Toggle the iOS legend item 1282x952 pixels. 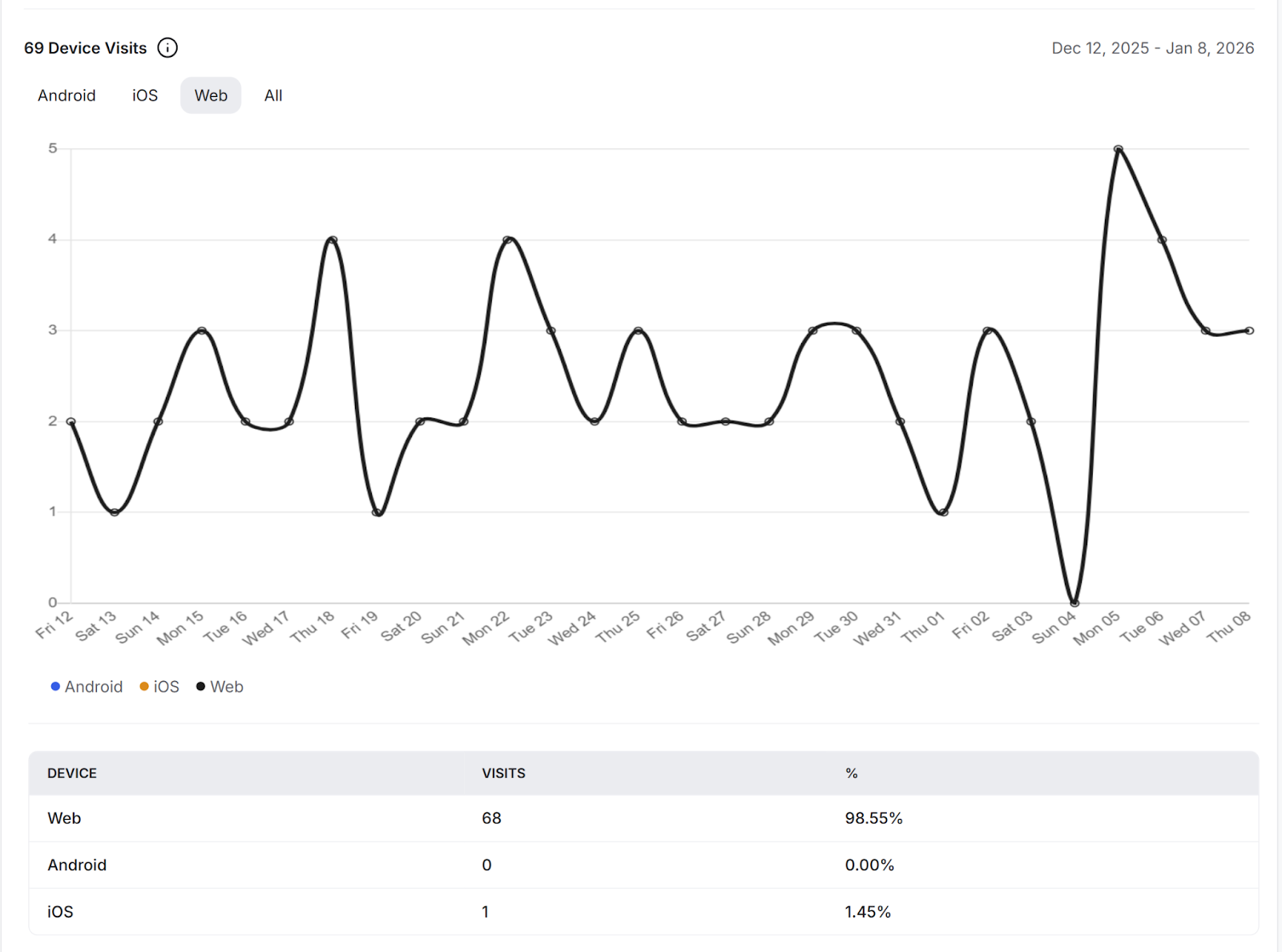(159, 687)
